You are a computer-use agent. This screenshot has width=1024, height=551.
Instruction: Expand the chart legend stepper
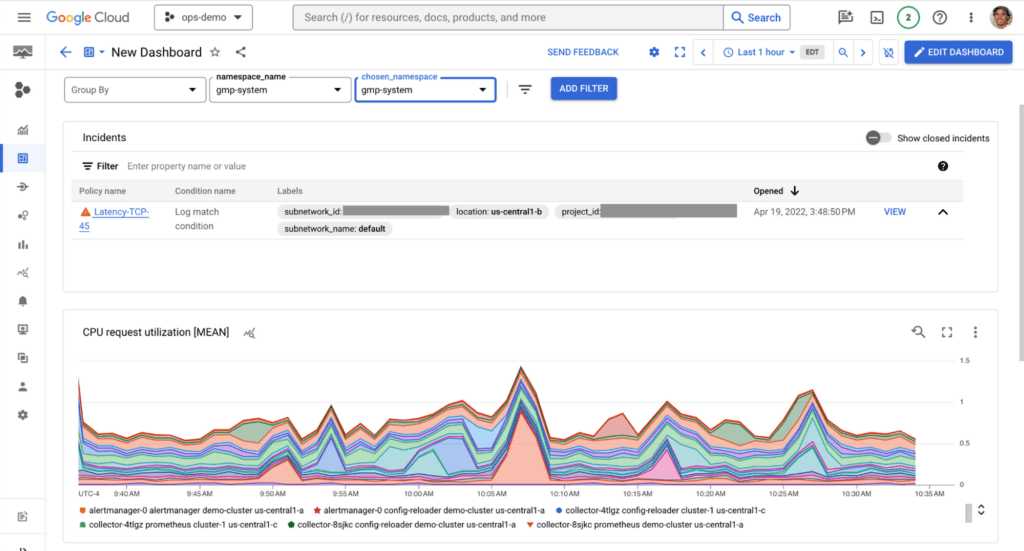(x=981, y=510)
